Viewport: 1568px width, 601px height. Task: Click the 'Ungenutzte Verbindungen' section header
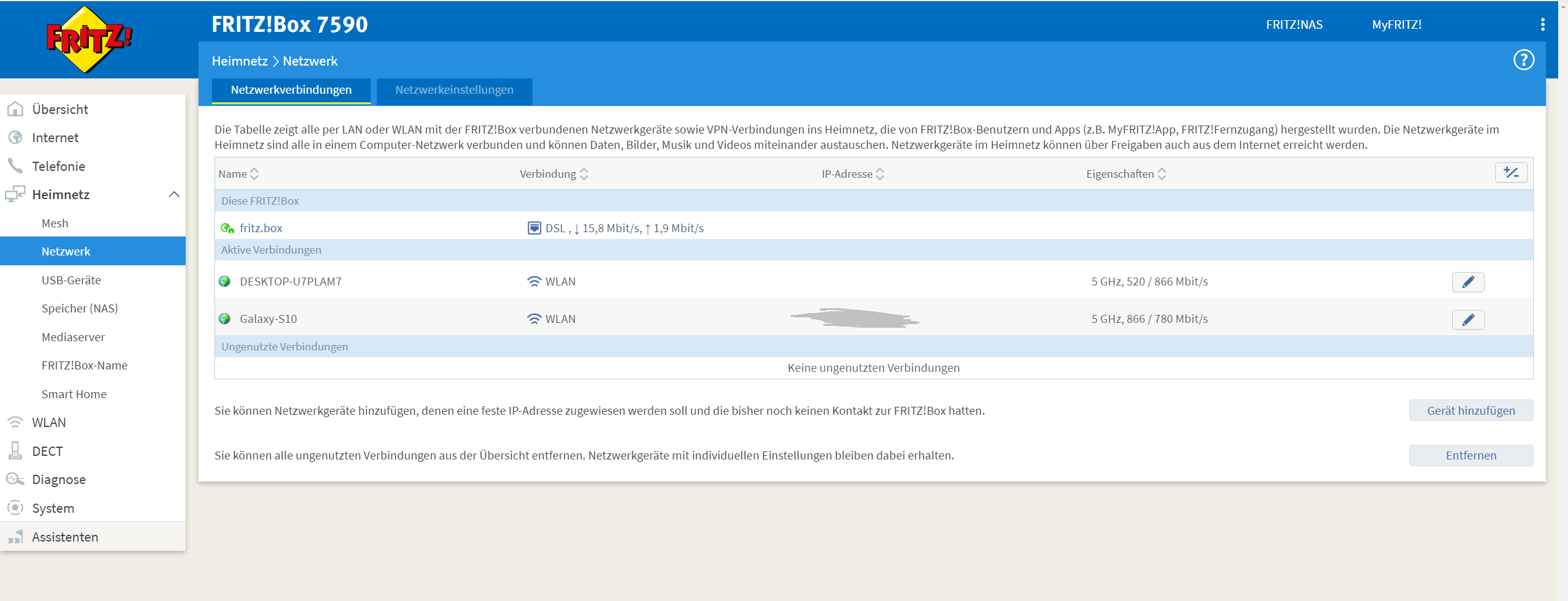pyautogui.click(x=874, y=347)
